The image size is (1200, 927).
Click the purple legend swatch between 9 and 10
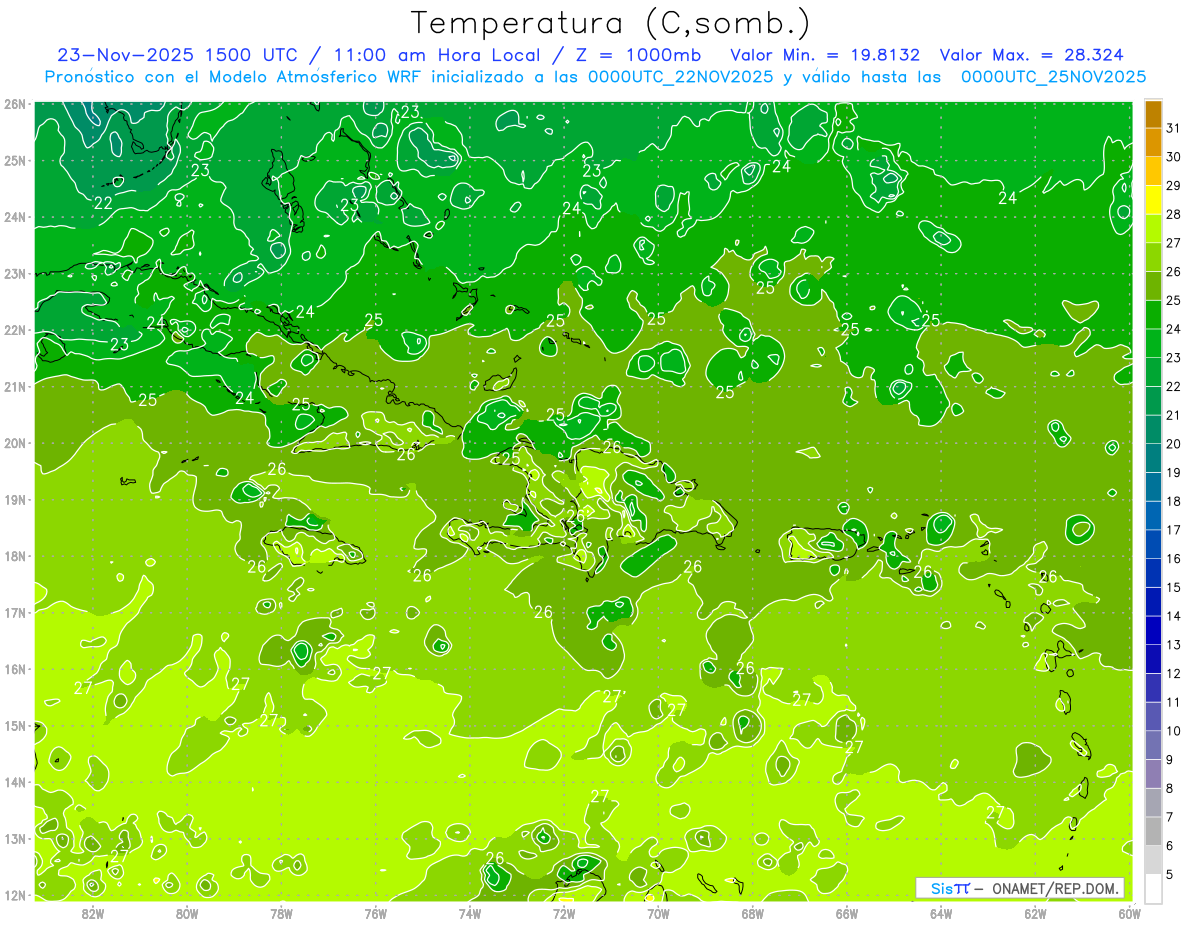(1153, 745)
